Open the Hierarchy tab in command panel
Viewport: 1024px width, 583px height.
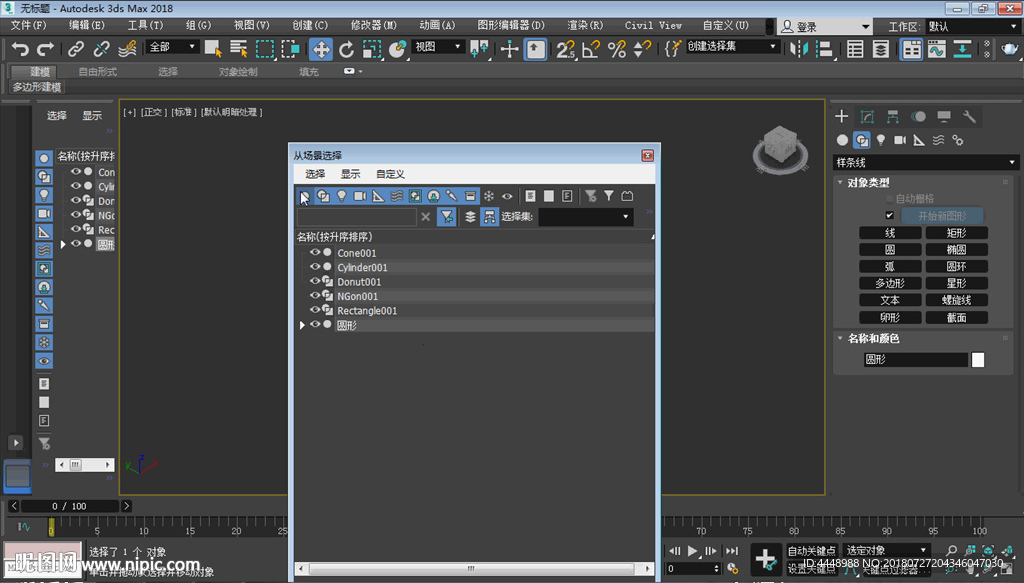(x=893, y=117)
